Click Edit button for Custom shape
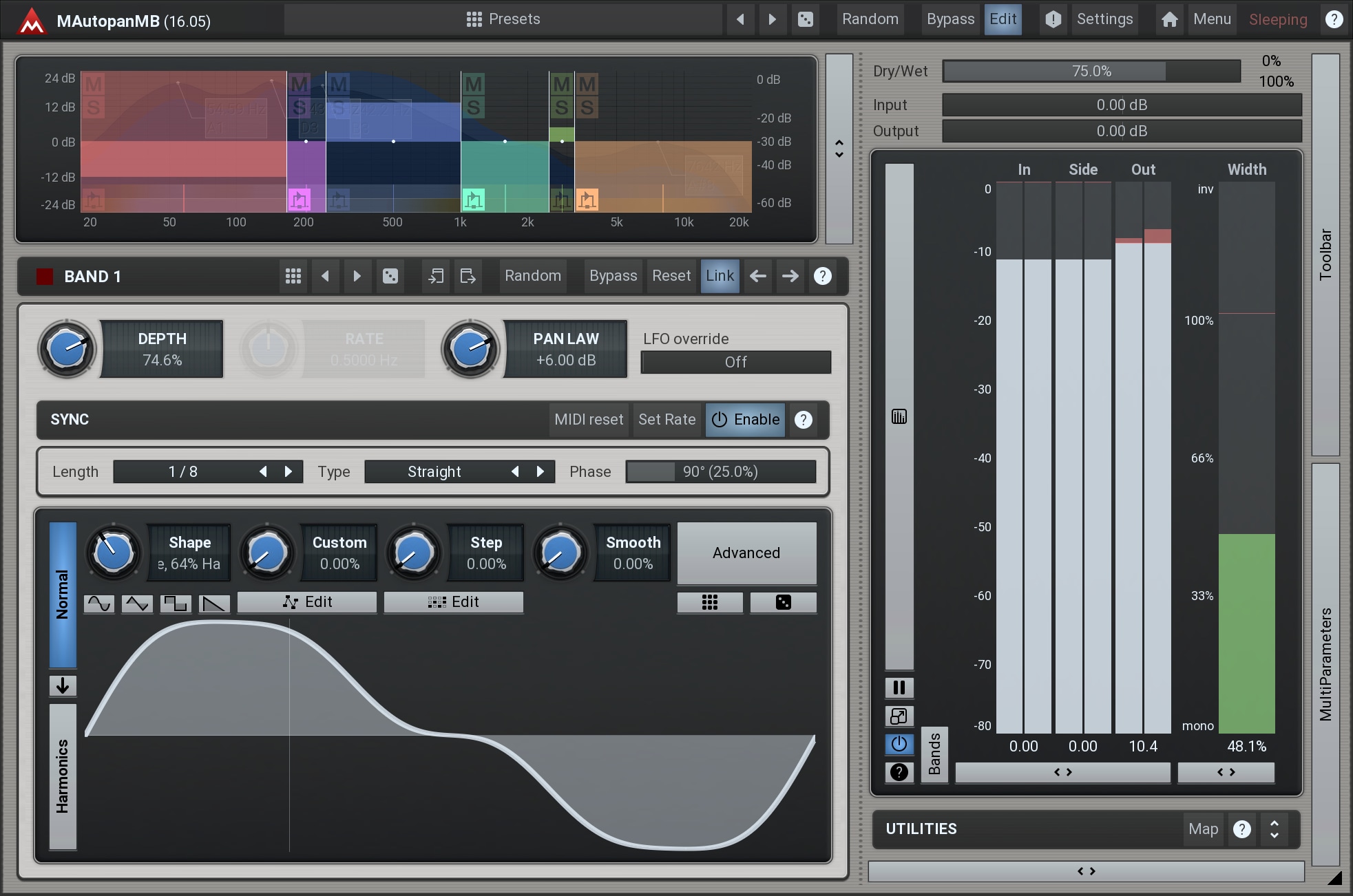 click(x=307, y=602)
